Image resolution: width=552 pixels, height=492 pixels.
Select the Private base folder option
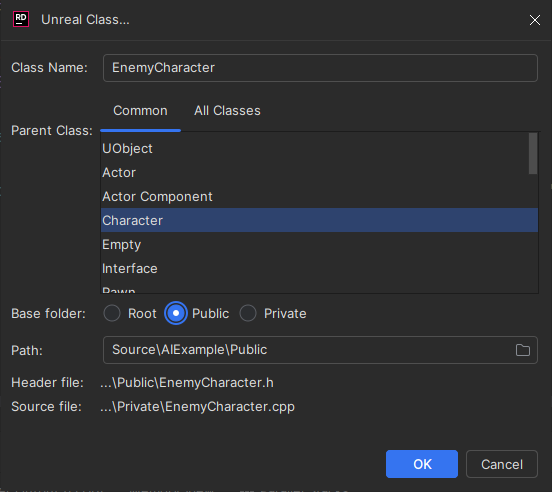(248, 313)
